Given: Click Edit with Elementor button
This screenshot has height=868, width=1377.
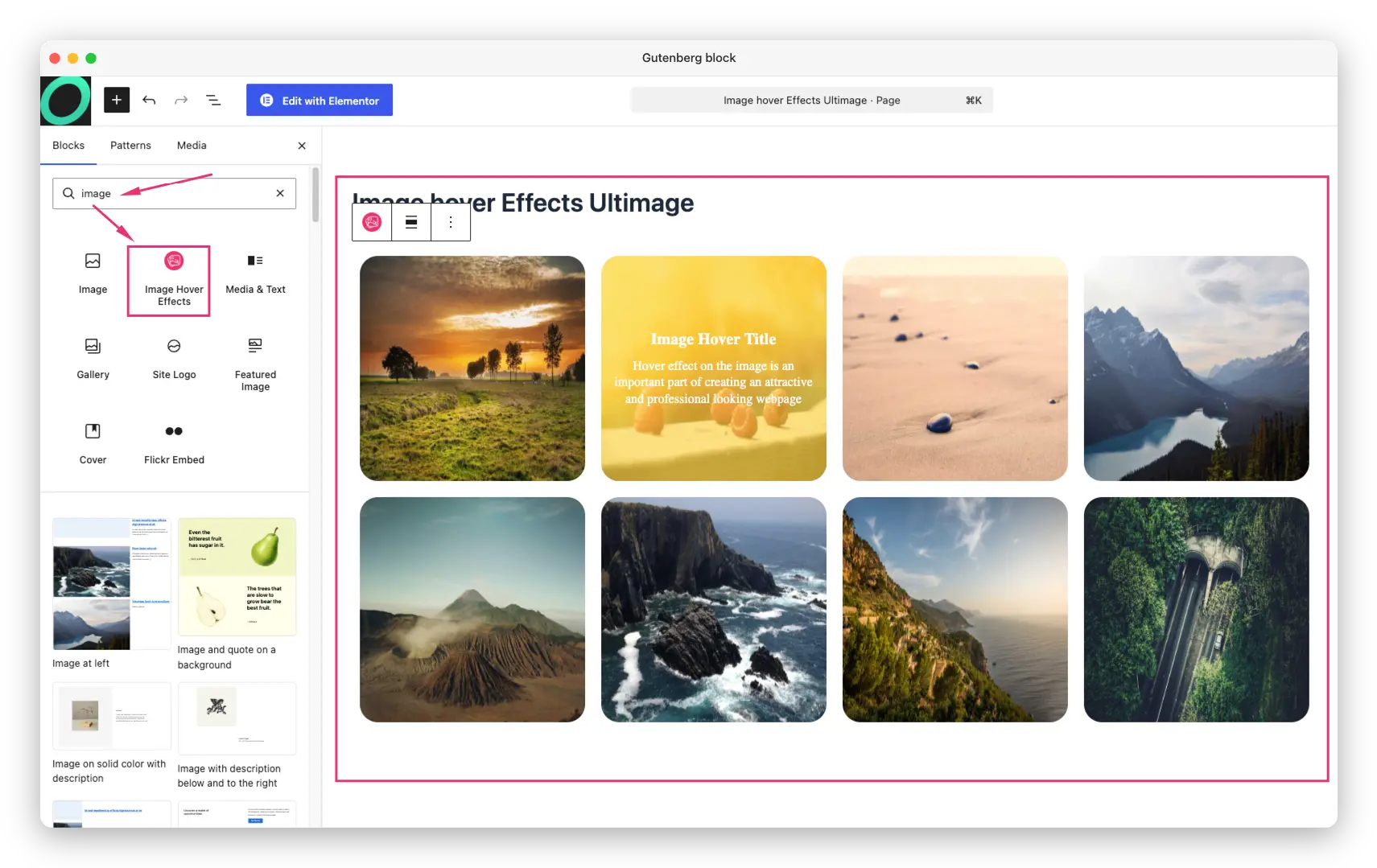Looking at the screenshot, I should pyautogui.click(x=320, y=100).
